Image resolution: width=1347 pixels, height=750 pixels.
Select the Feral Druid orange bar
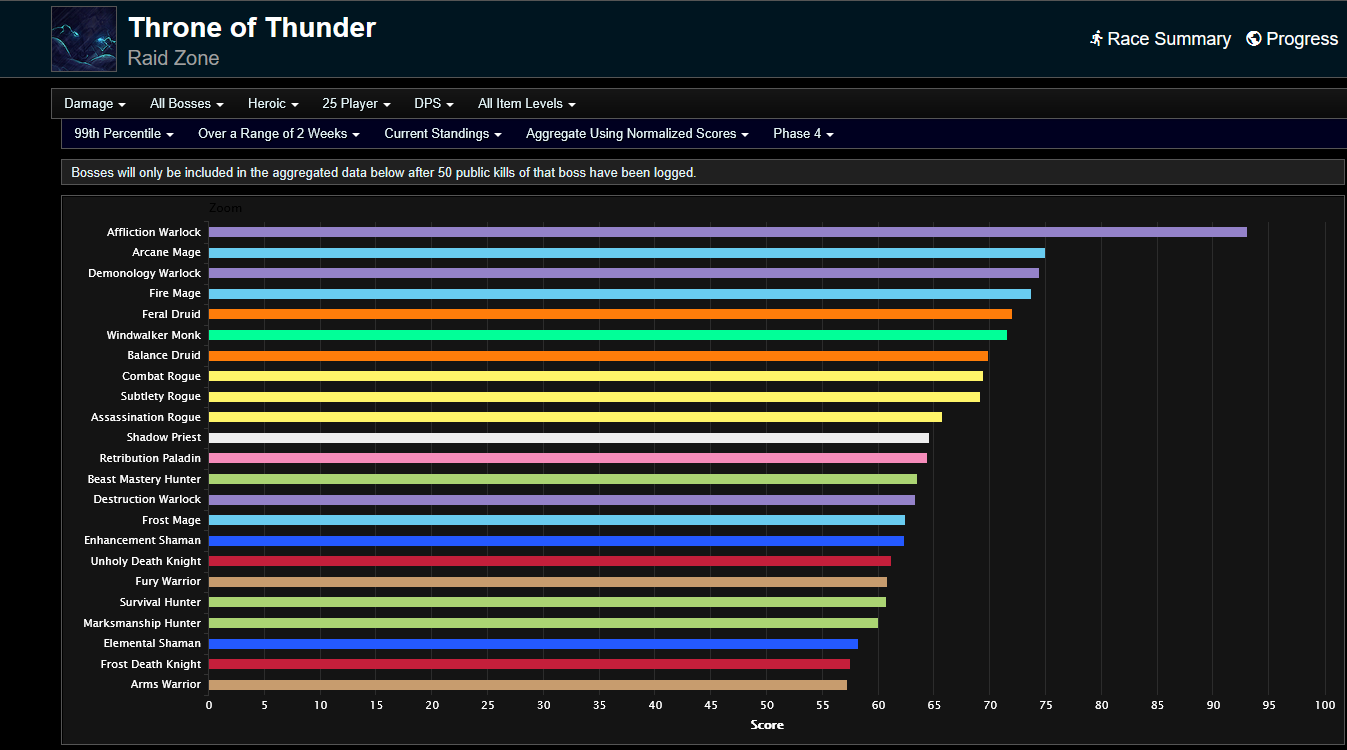pyautogui.click(x=610, y=314)
